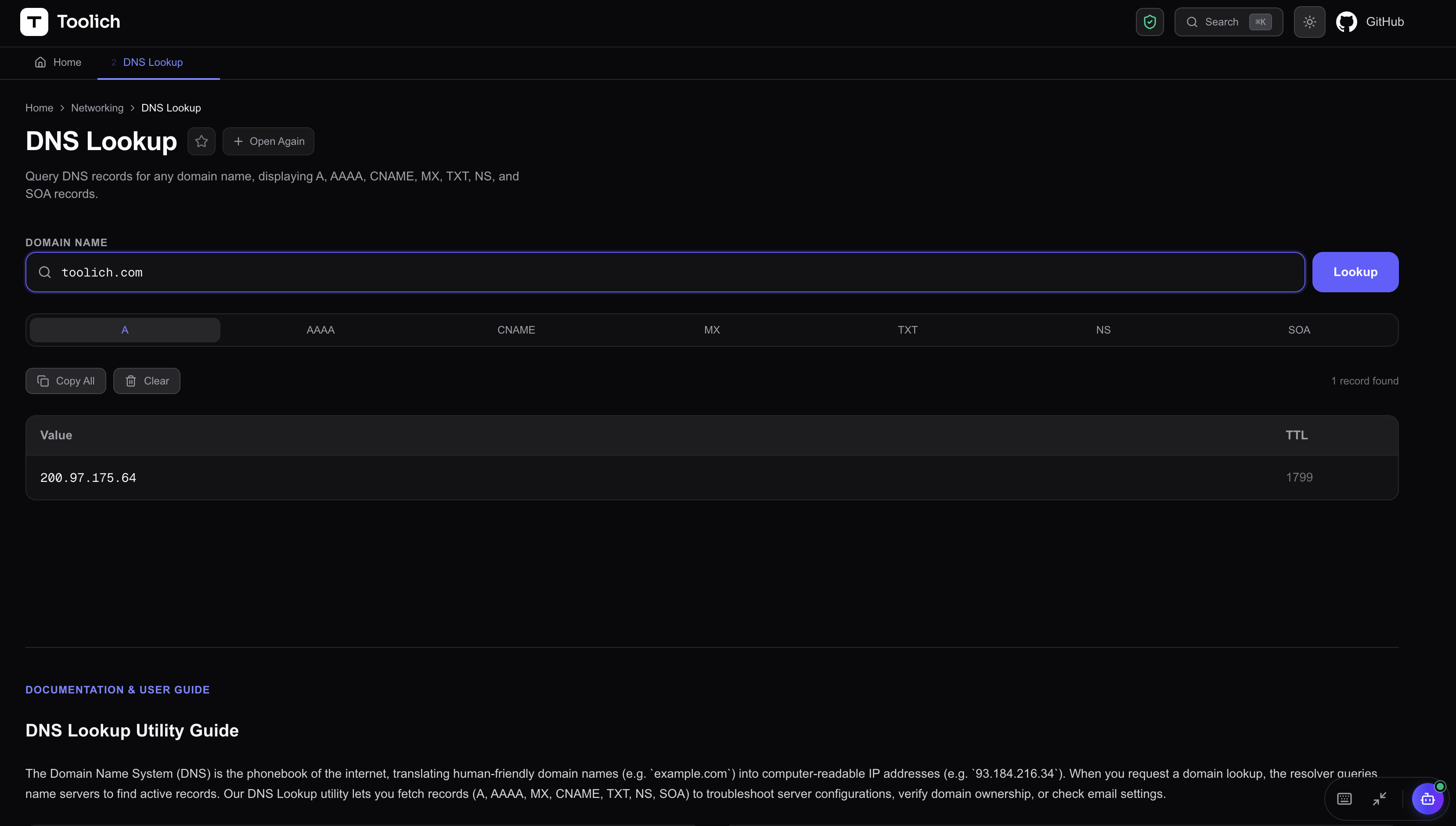Switch to the Home tab

tap(58, 62)
